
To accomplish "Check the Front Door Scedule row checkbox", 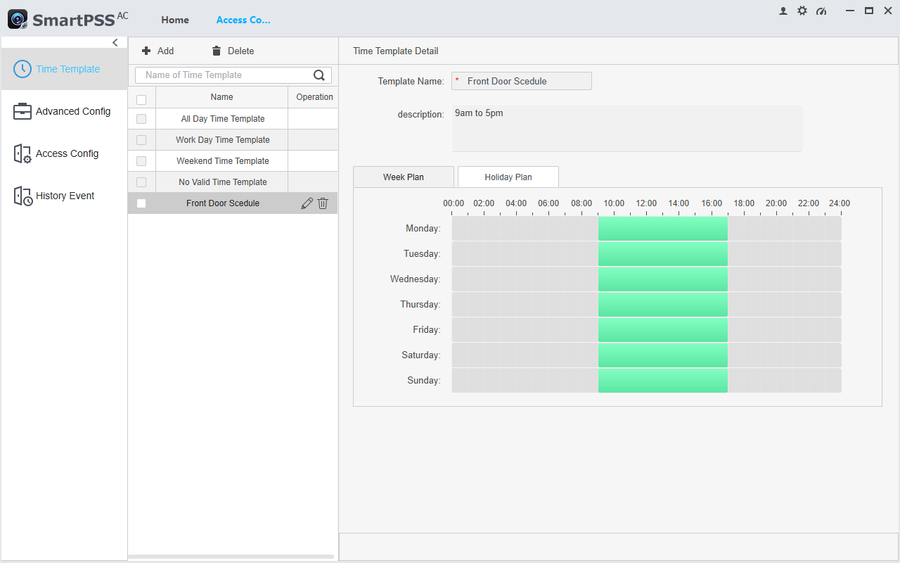I will 141,203.
